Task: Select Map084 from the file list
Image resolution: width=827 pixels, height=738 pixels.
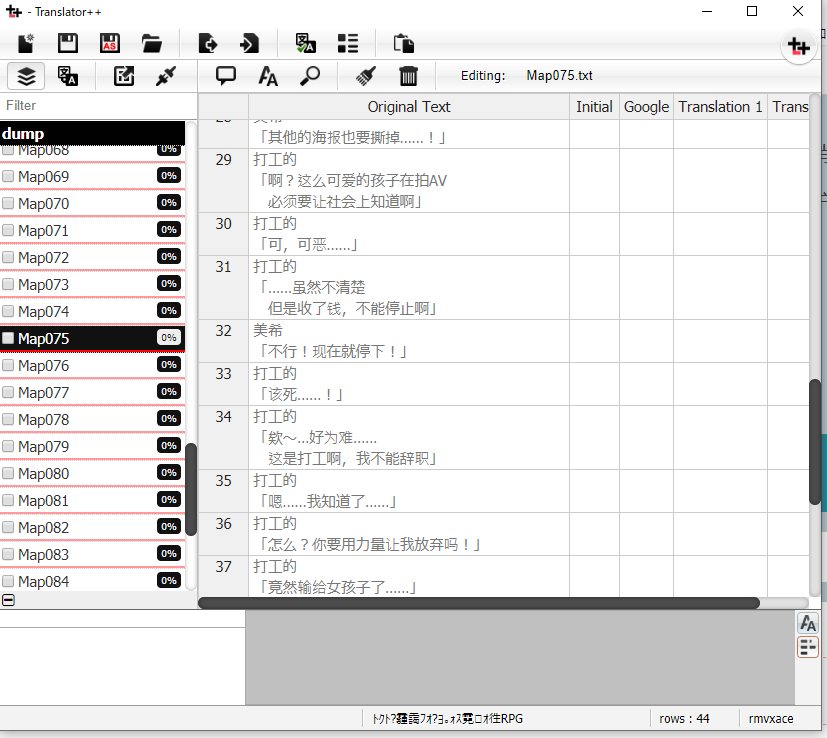Action: [92, 581]
